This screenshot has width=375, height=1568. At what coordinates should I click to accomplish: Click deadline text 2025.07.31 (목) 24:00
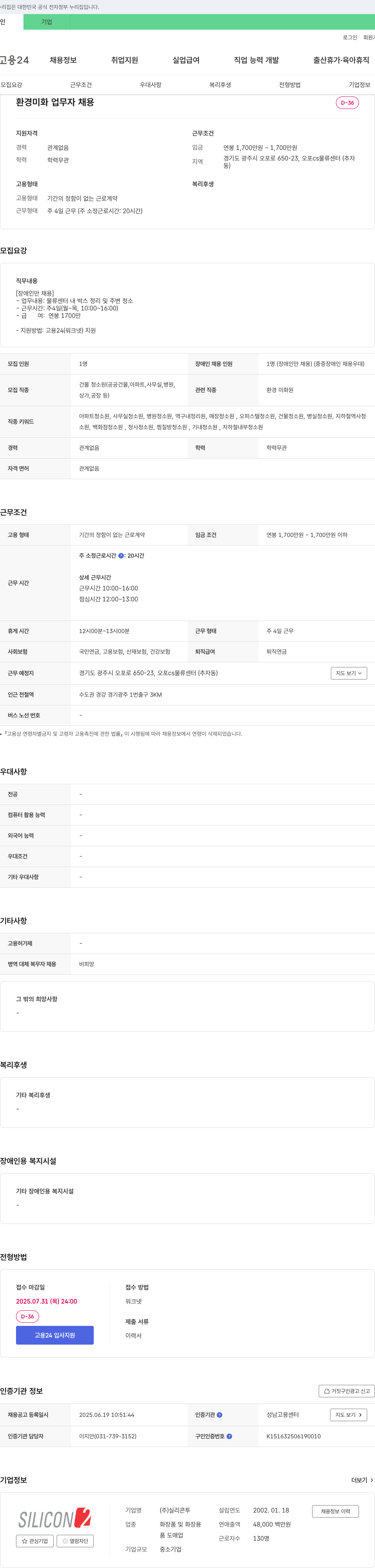coord(47,1301)
